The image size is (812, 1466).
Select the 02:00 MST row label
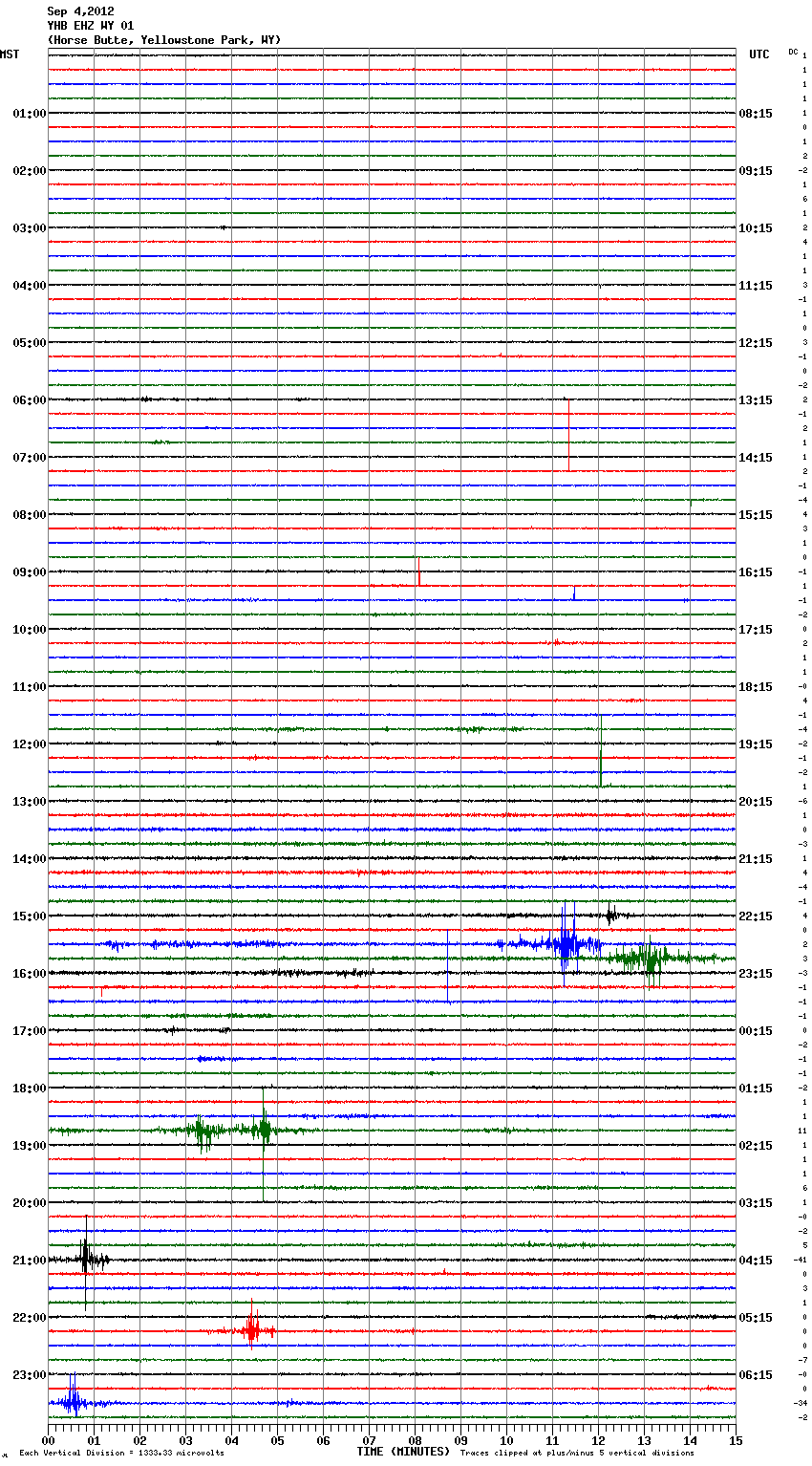pos(30,171)
